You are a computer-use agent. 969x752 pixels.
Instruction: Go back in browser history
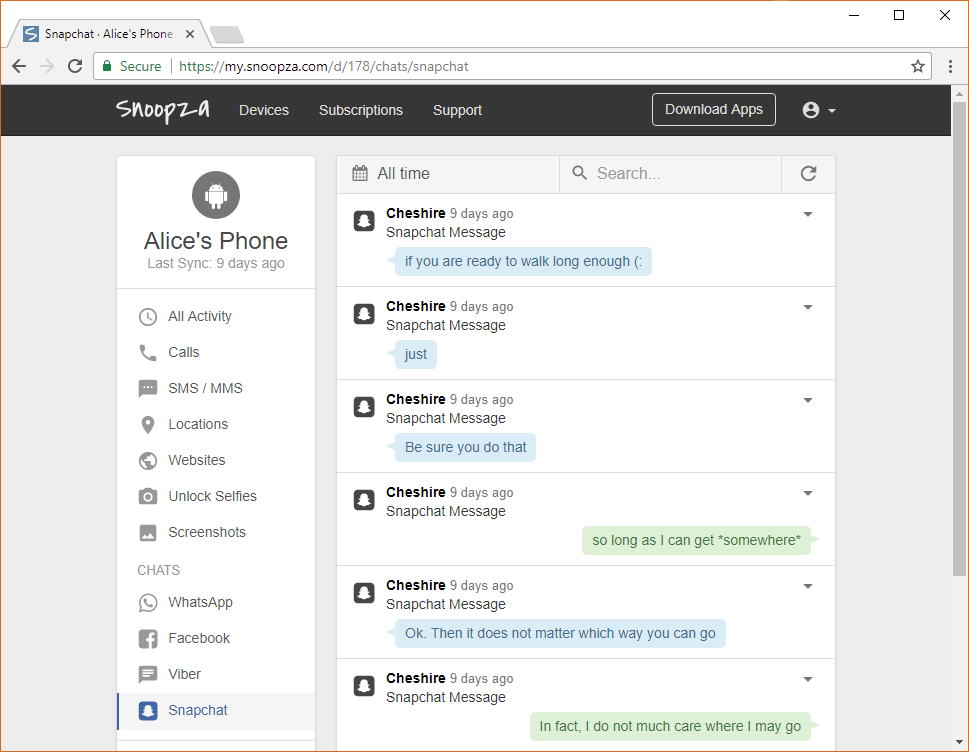tap(19, 66)
